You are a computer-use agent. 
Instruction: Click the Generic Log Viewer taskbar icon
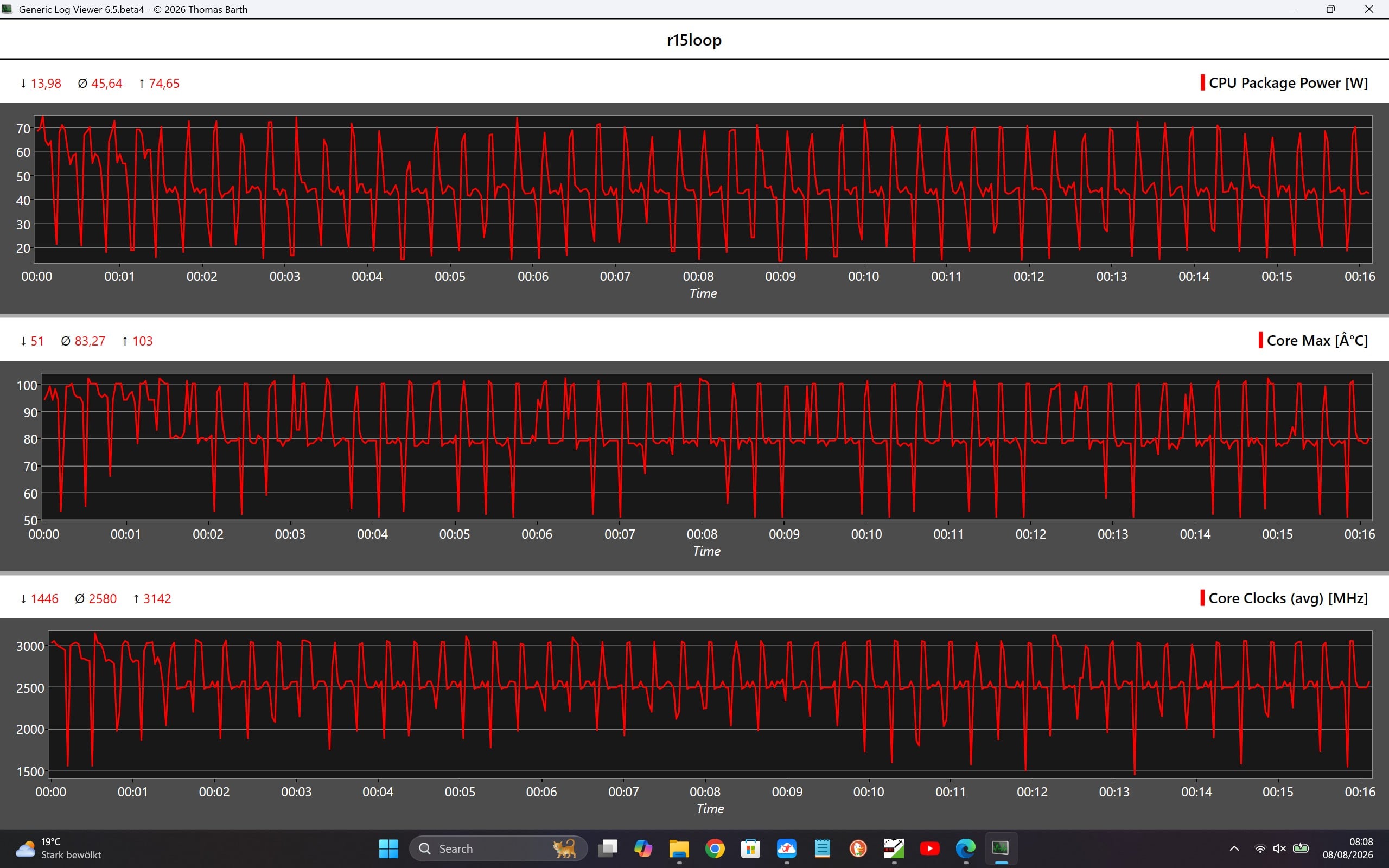coord(1001,848)
